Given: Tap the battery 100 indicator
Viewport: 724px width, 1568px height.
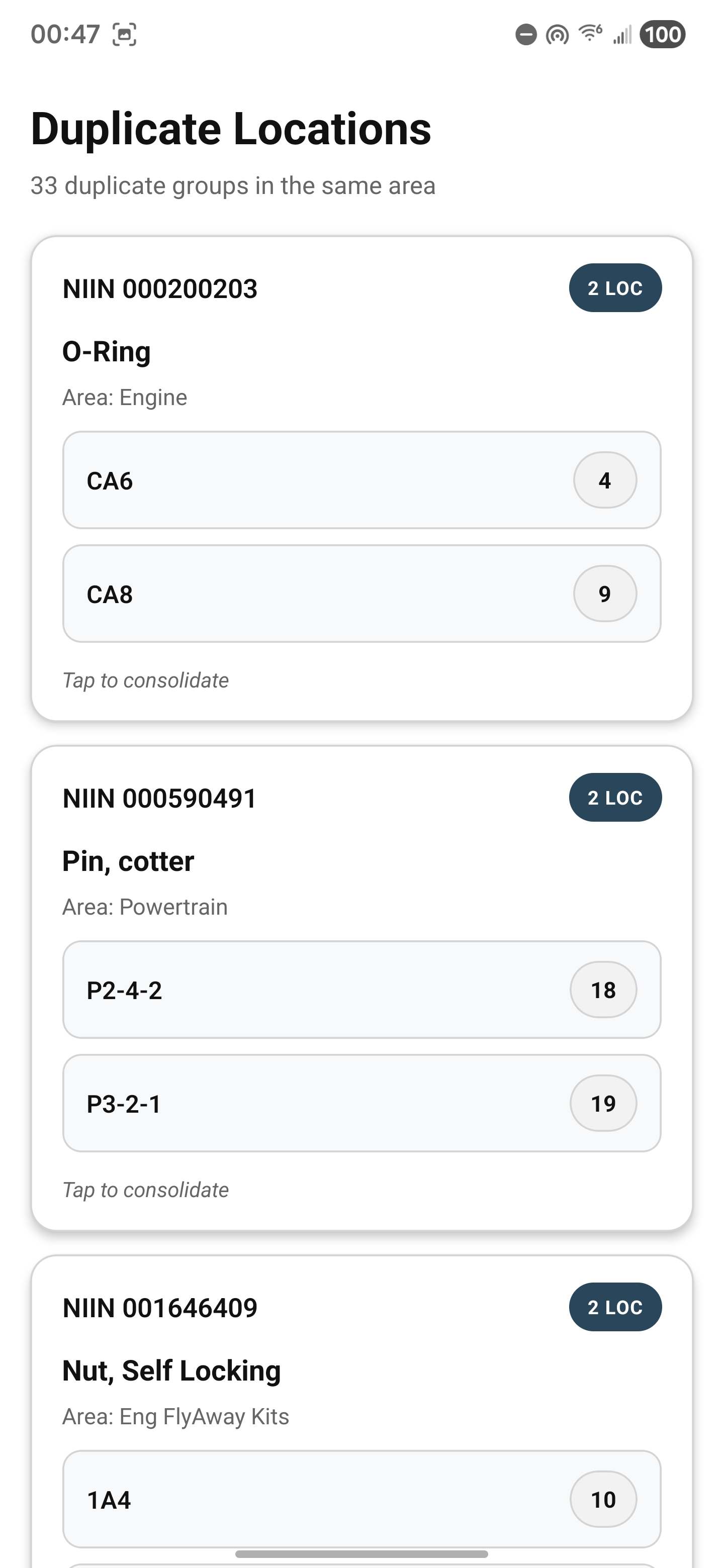Looking at the screenshot, I should coord(663,35).
